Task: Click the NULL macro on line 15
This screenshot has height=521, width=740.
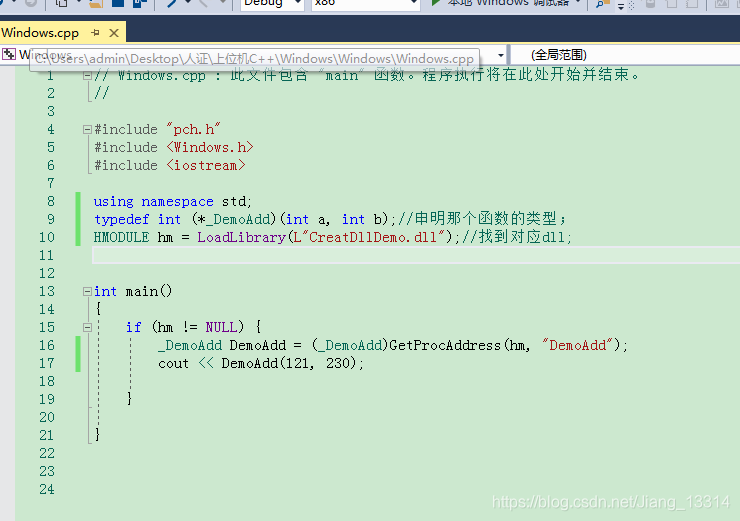Action: [221, 328]
